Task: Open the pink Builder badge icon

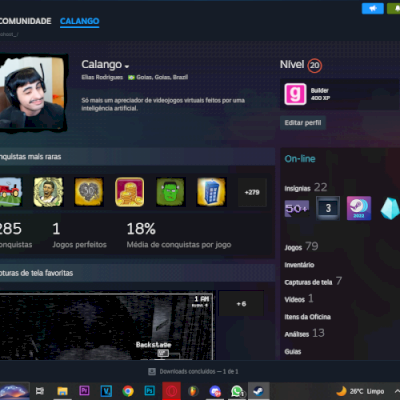Action: coord(295,94)
